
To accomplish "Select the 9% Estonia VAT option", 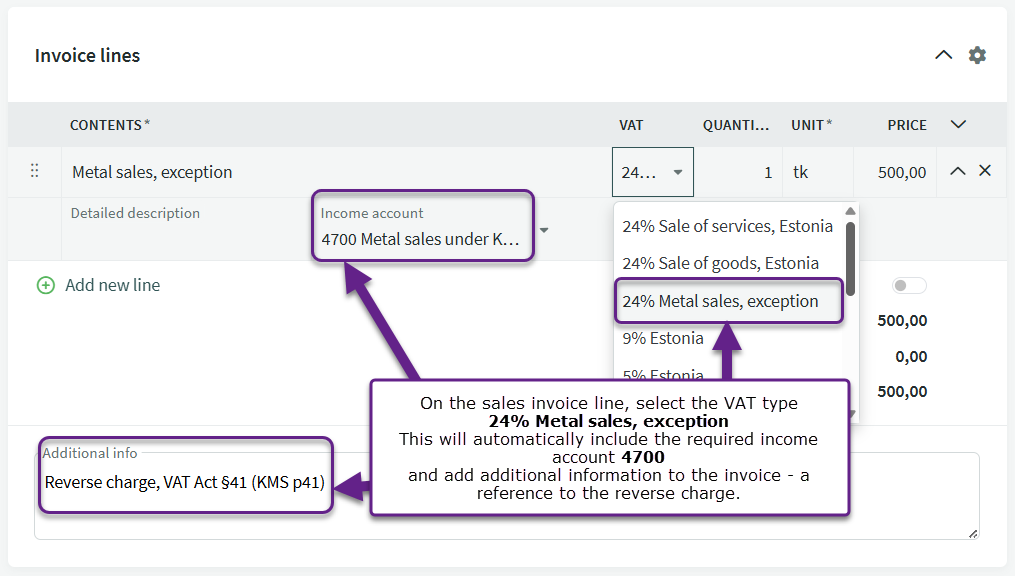I will click(663, 338).
